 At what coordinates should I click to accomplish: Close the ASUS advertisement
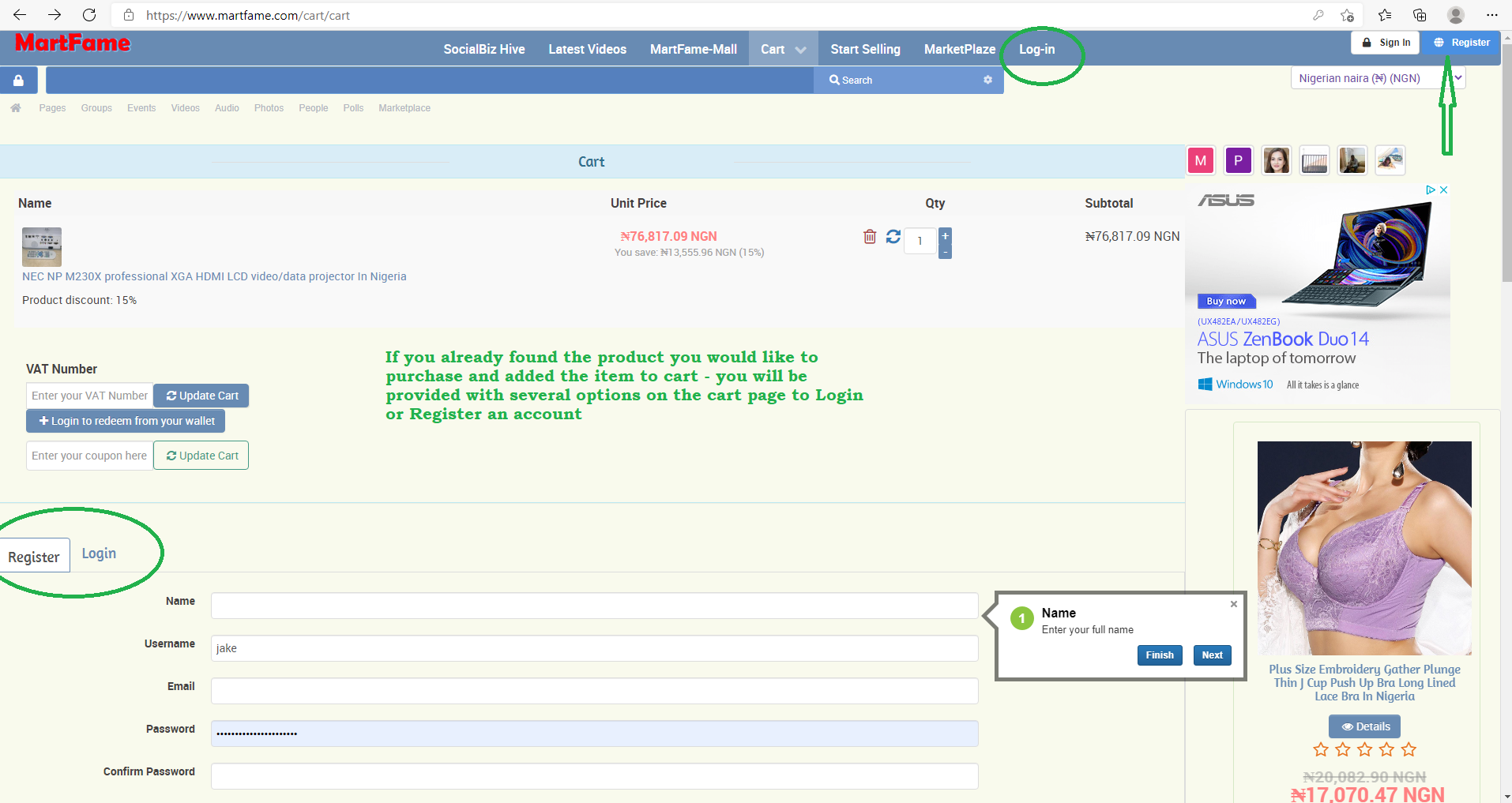[1443, 190]
